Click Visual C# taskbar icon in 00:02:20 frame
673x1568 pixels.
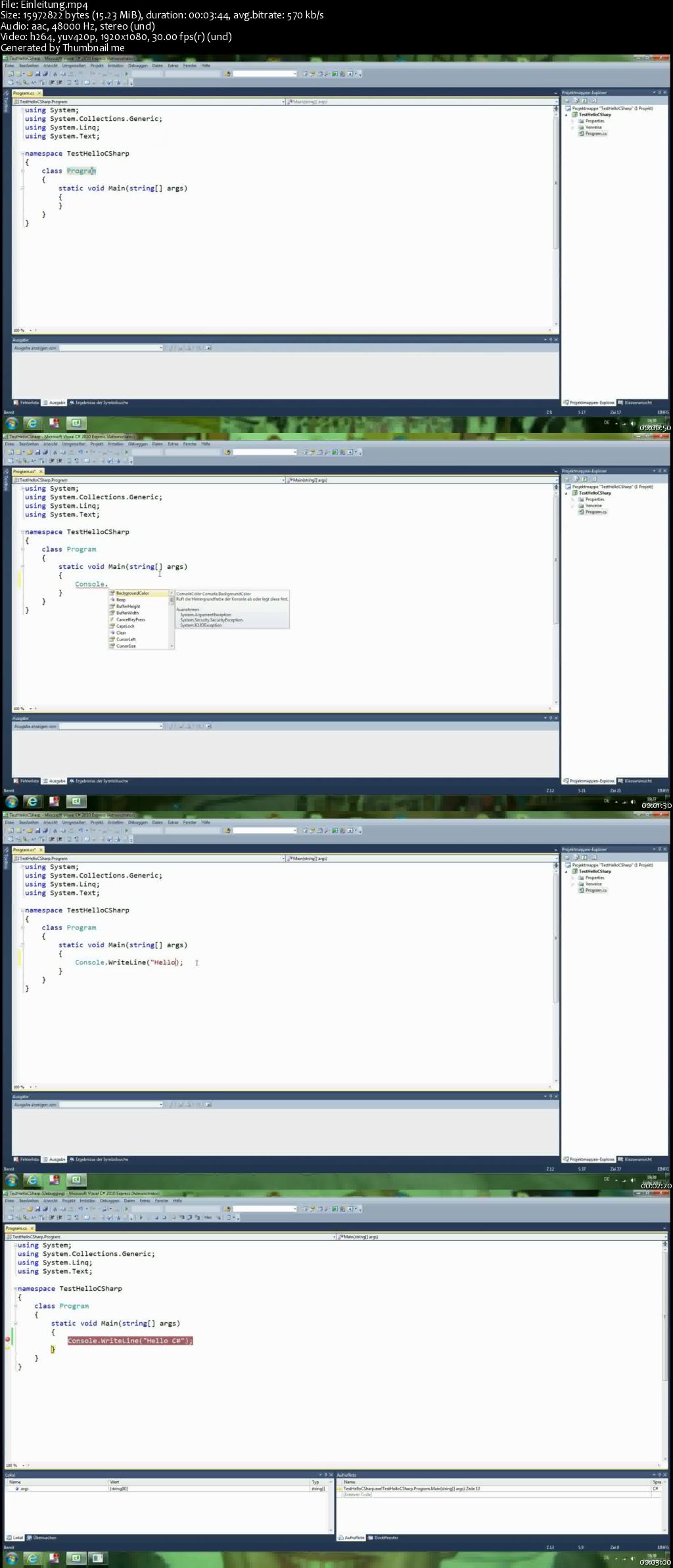pos(76,1180)
